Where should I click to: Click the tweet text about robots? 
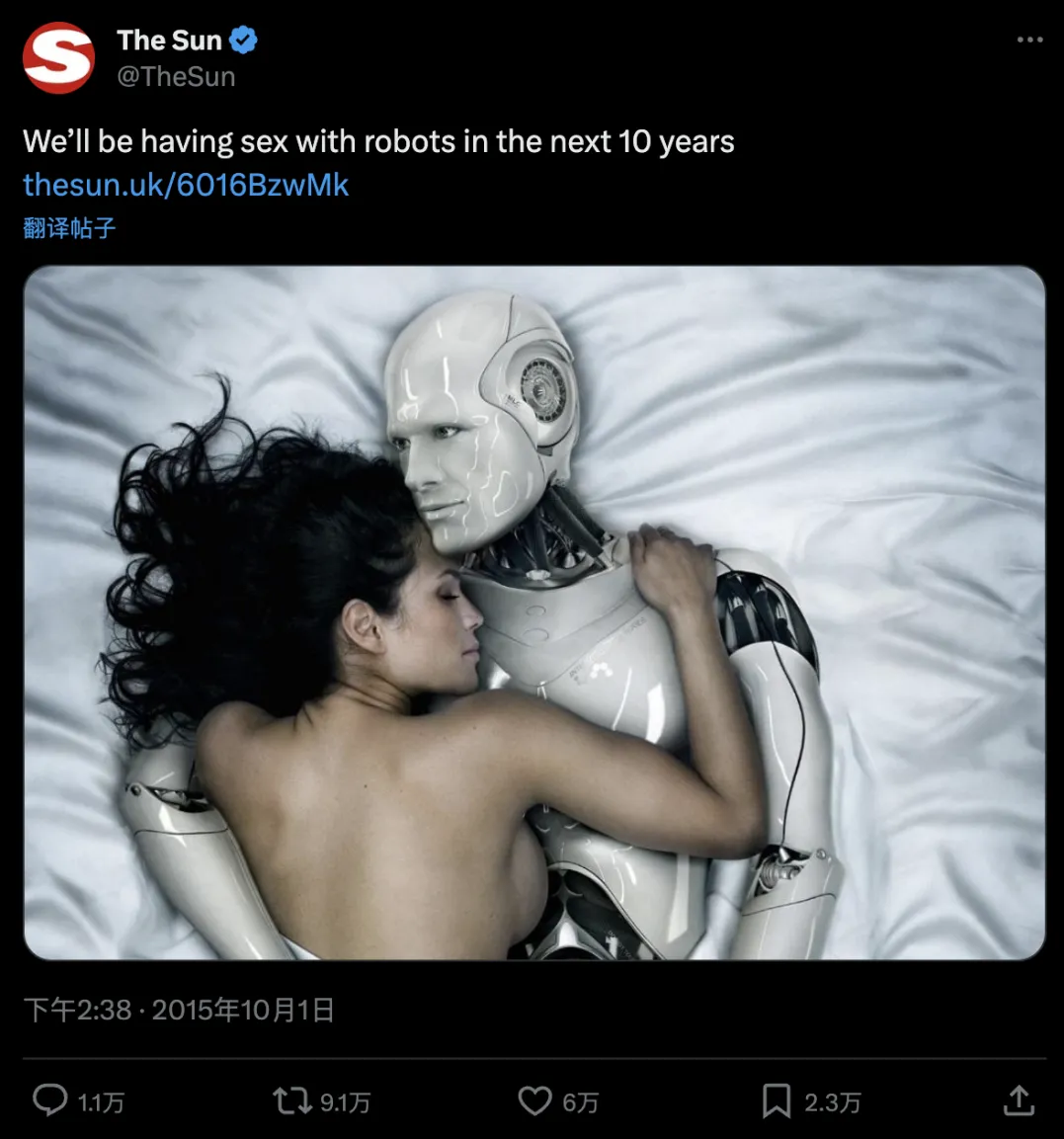(x=378, y=141)
